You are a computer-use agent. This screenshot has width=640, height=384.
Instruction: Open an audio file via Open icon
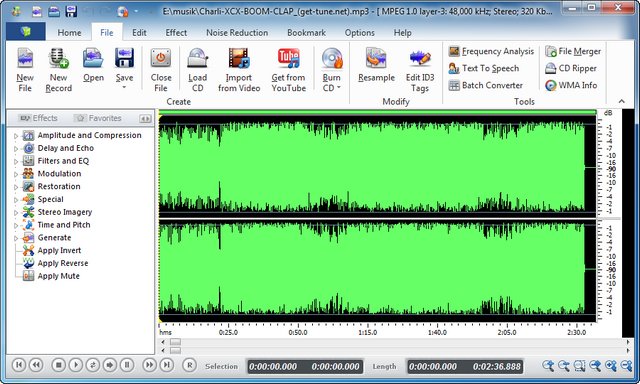tap(93, 58)
